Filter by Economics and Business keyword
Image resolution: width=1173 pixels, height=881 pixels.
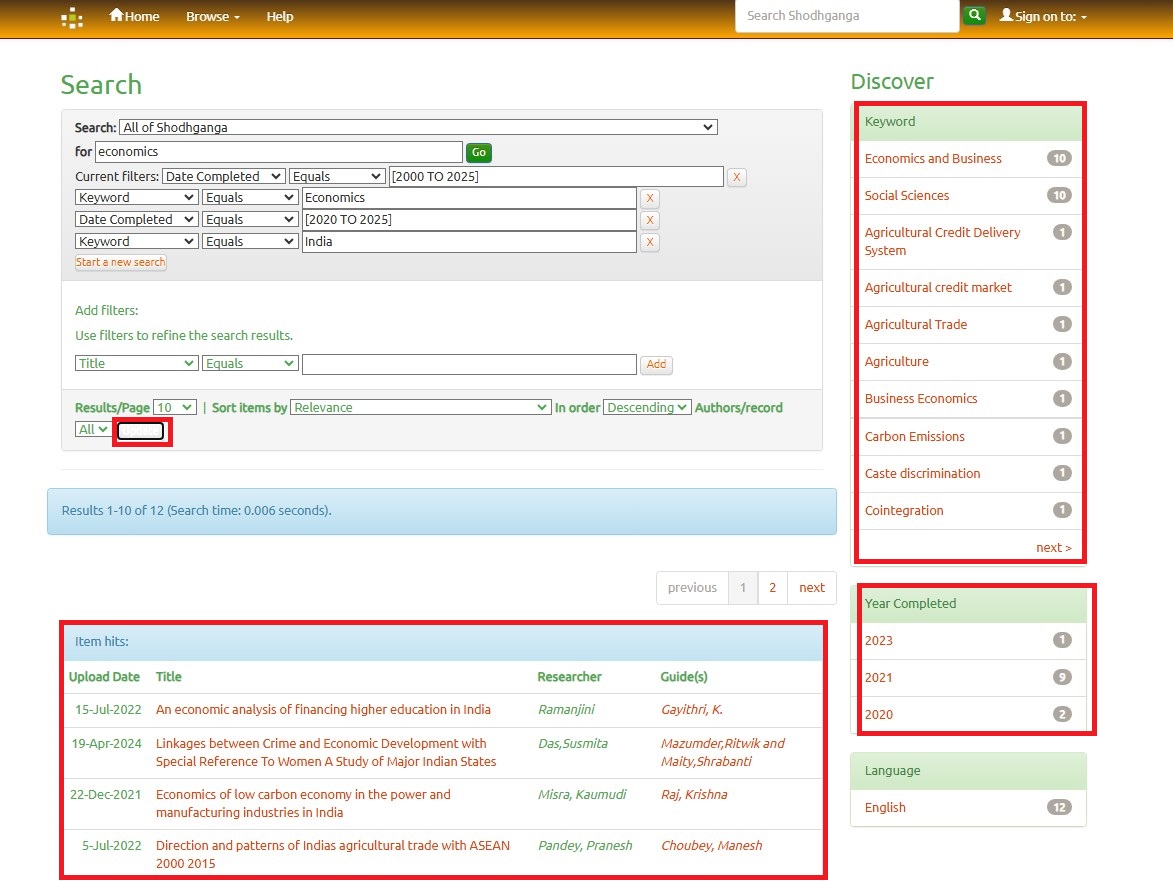[932, 159]
